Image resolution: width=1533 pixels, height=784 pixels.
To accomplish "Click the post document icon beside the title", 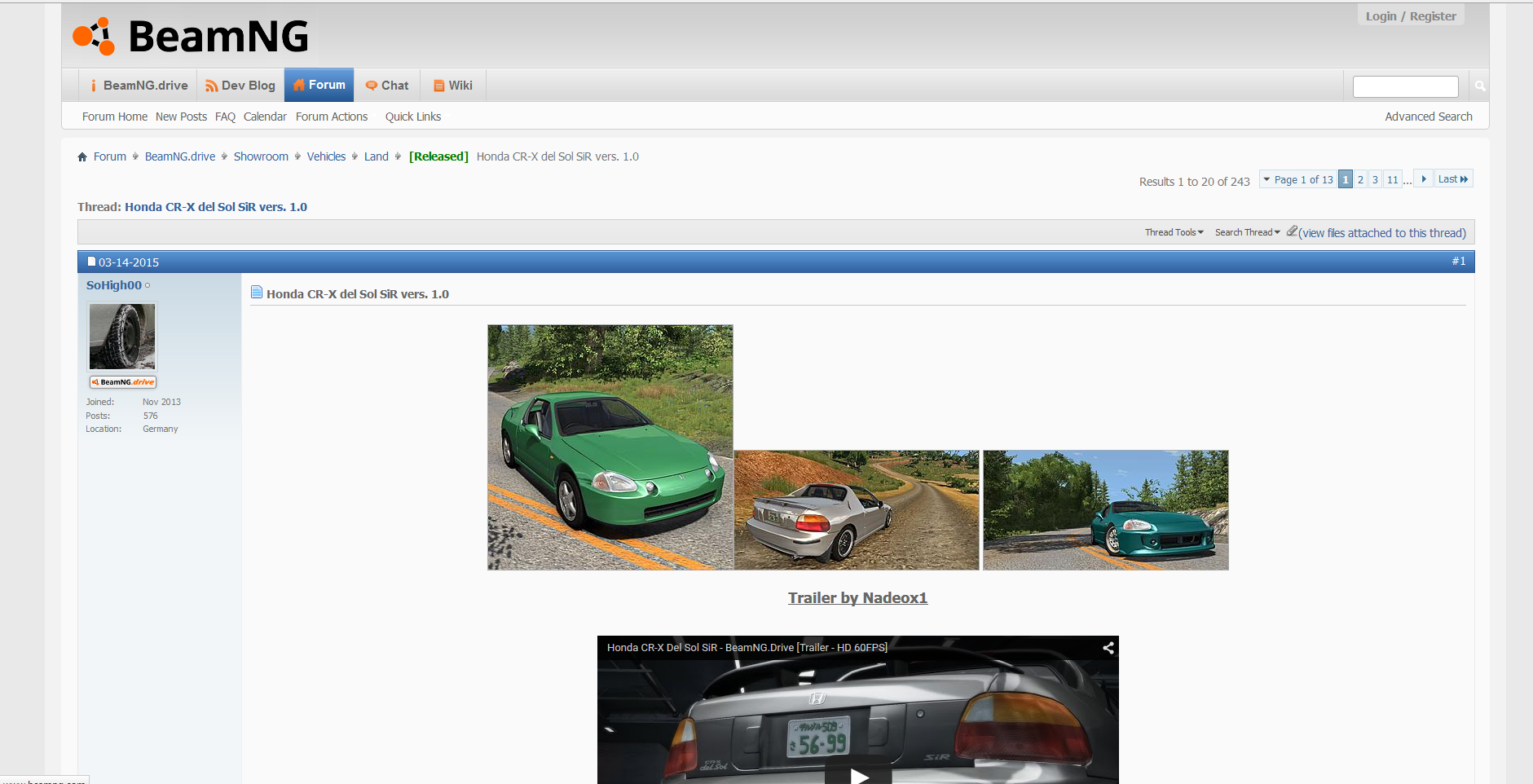I will tap(257, 293).
